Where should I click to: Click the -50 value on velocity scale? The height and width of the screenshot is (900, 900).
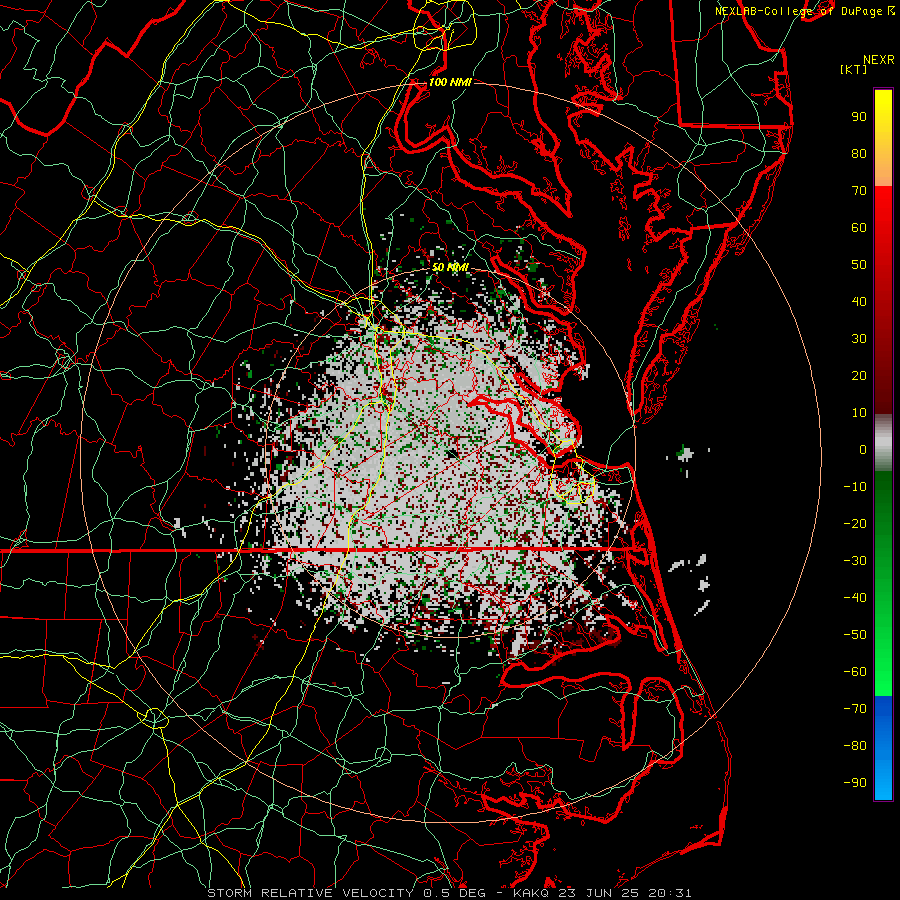[855, 635]
